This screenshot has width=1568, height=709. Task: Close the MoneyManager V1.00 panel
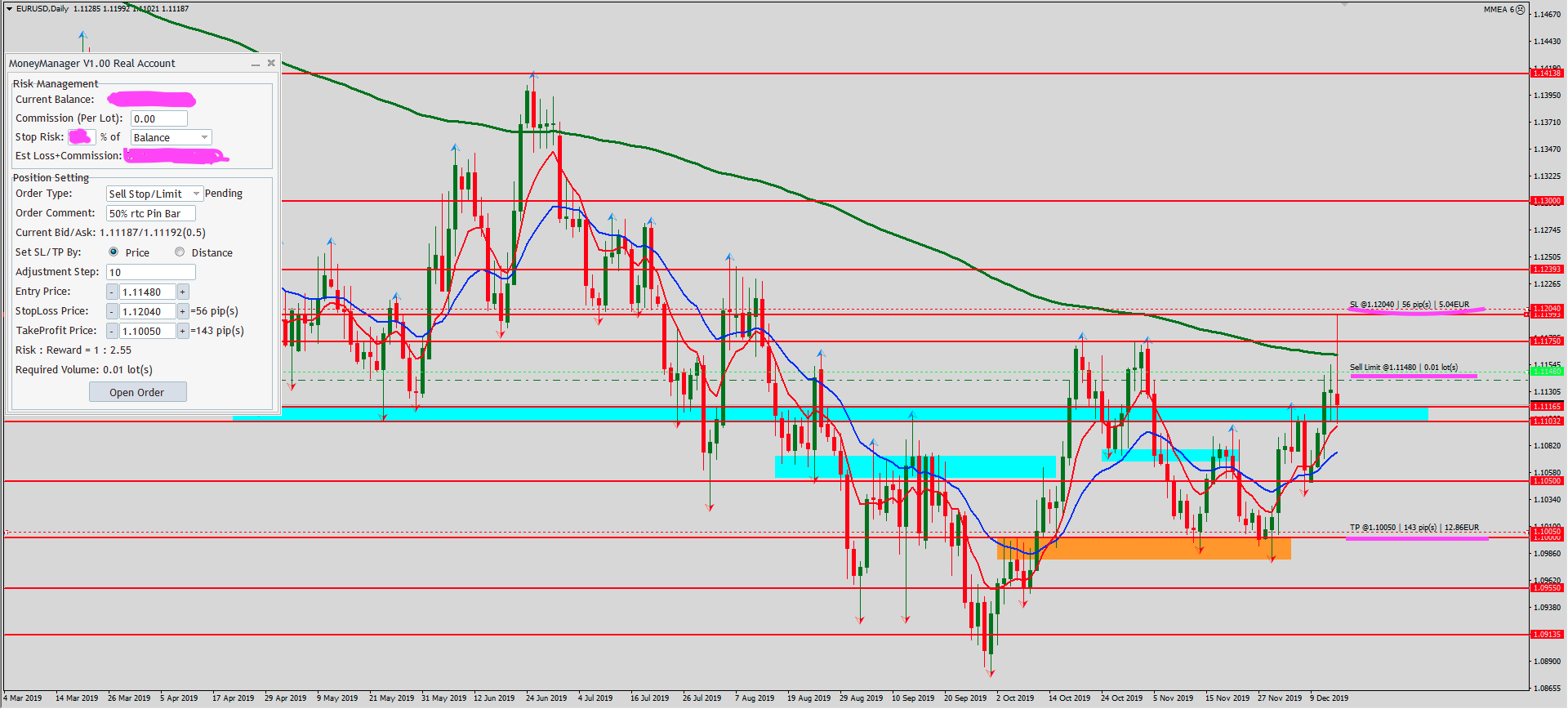tap(271, 63)
